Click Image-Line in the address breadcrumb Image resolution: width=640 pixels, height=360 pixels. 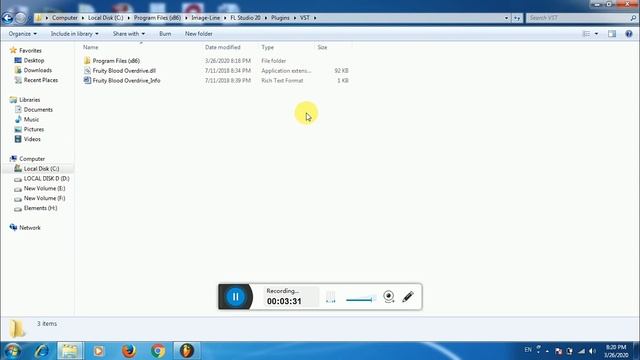[205, 18]
